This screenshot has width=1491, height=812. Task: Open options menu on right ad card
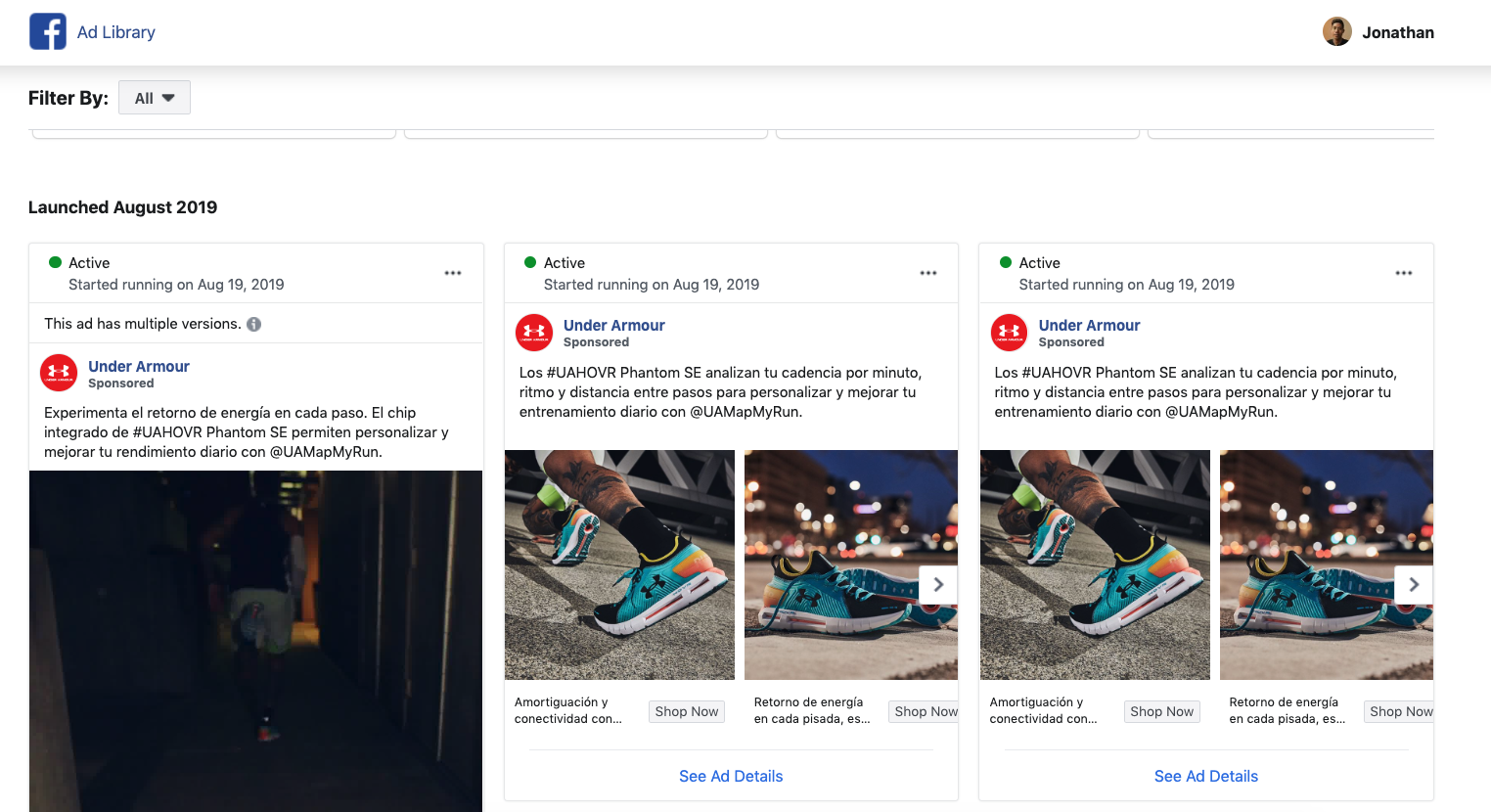(x=1404, y=273)
